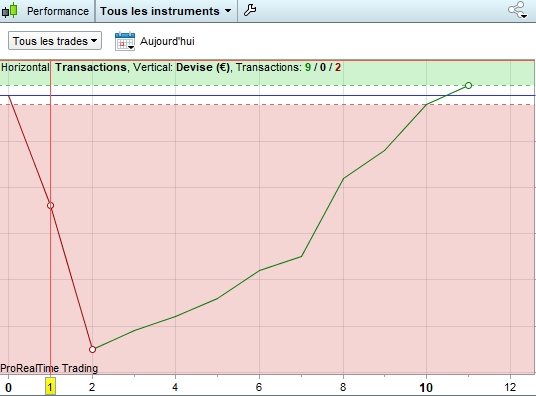
Task: Click the x-axis label 8
Action: pos(343,387)
